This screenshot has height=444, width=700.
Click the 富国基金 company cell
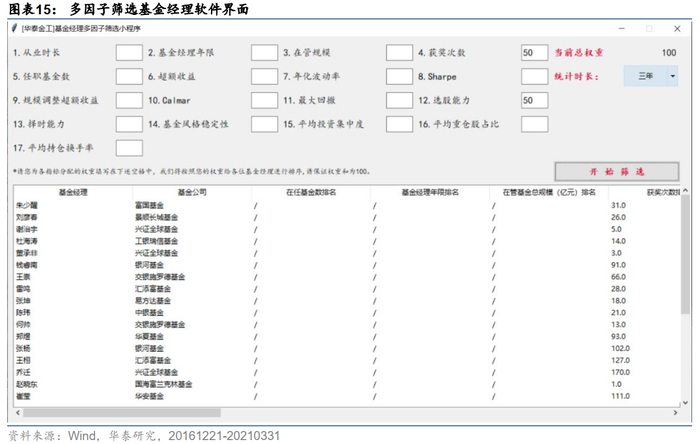coord(150,205)
